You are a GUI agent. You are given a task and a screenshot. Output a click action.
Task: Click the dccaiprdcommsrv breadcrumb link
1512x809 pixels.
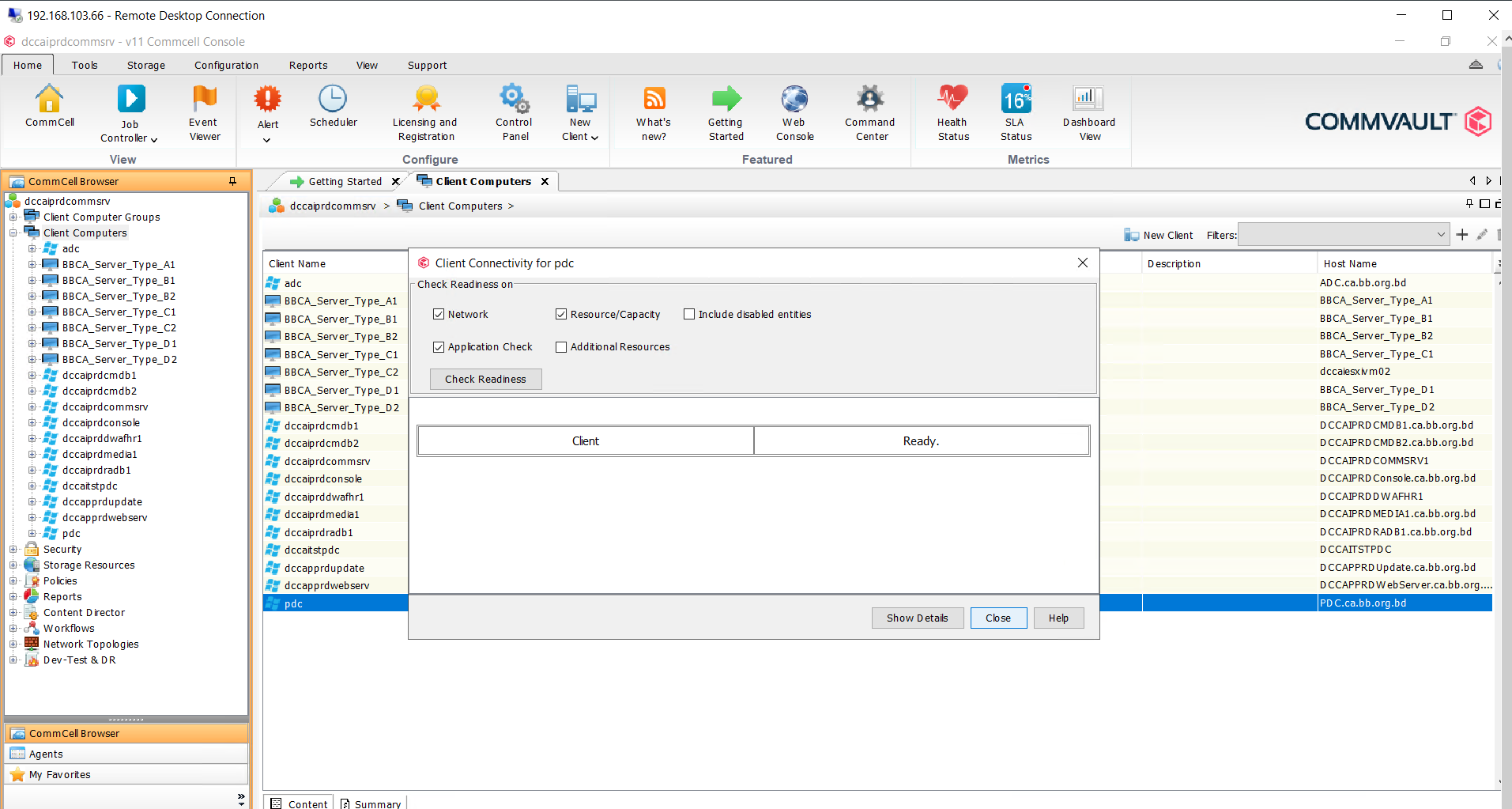click(333, 206)
